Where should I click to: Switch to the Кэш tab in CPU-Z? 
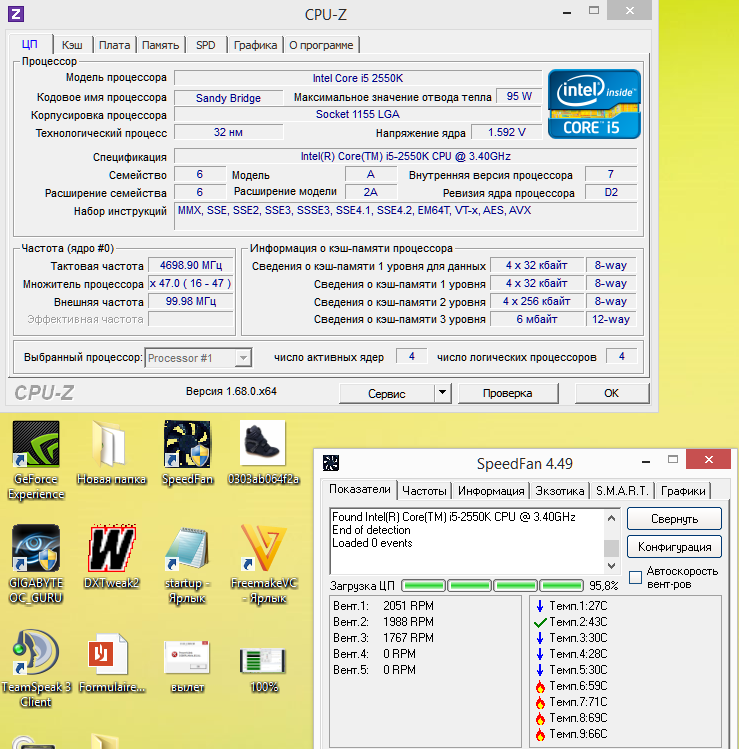(72, 45)
